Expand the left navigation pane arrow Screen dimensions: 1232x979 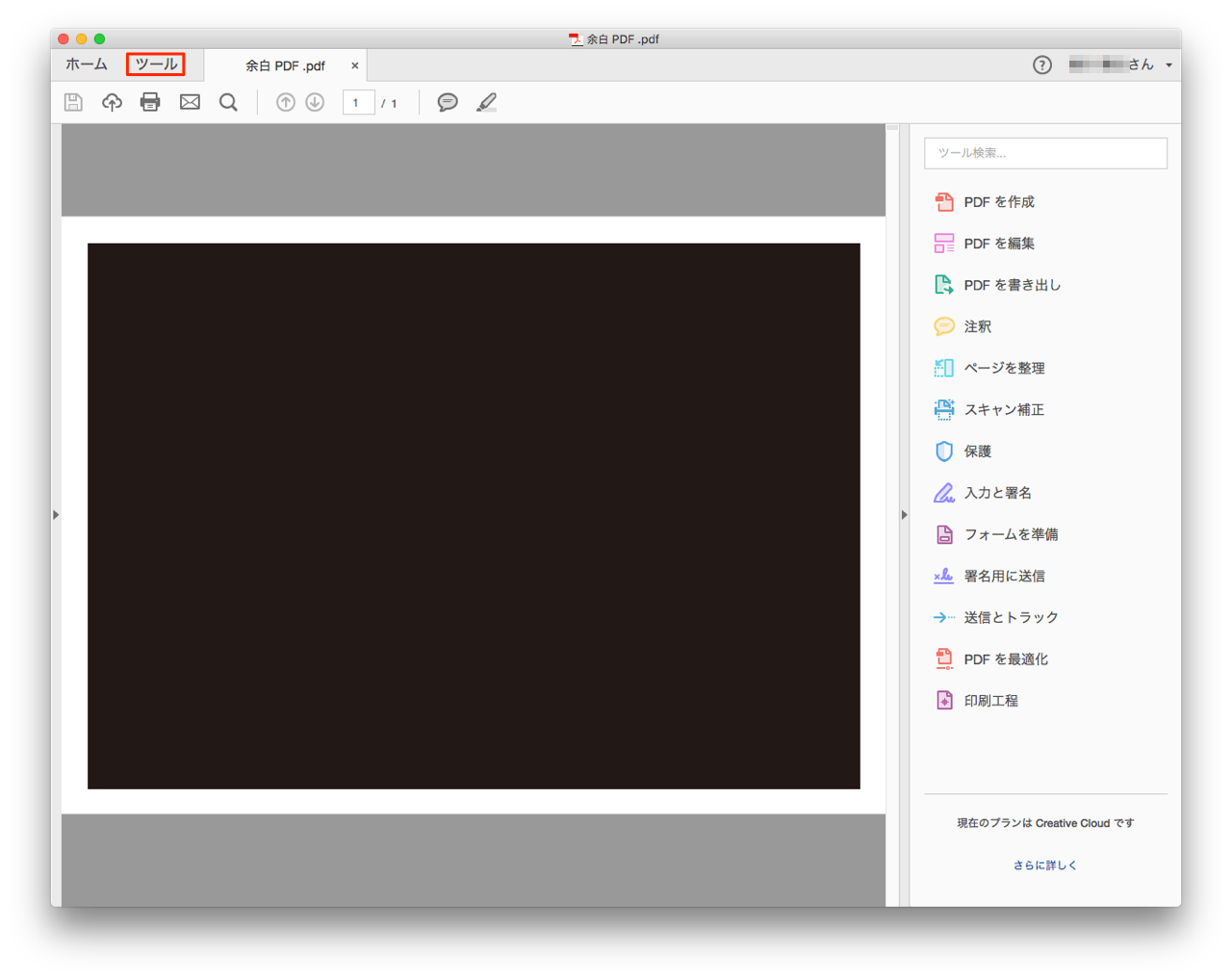coord(56,515)
